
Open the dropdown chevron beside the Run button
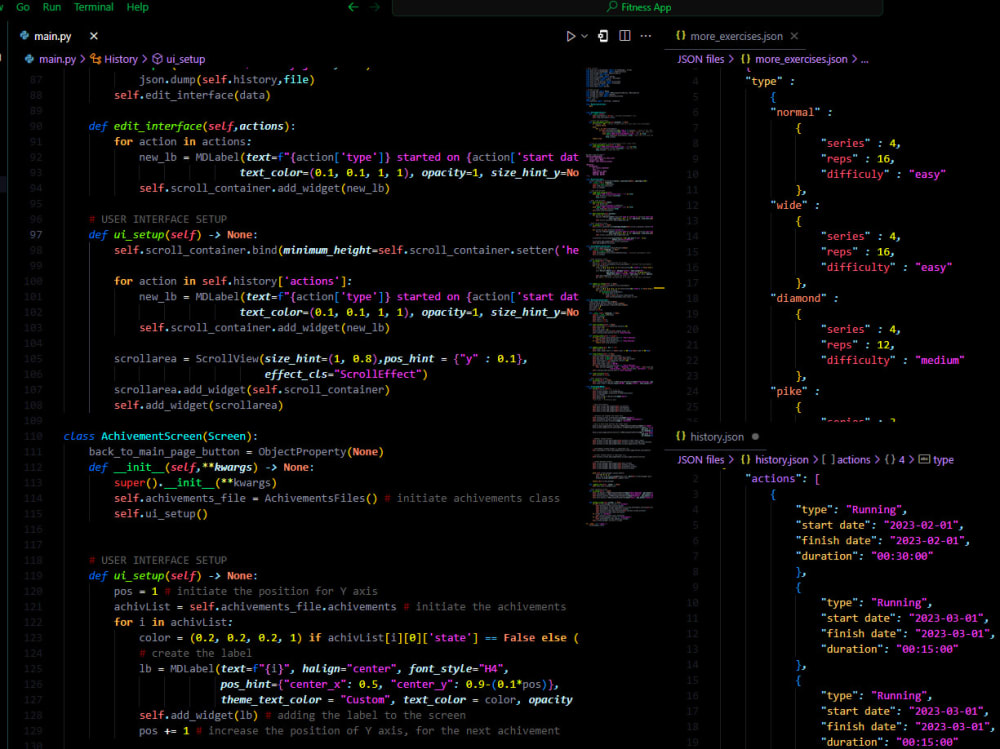click(x=583, y=36)
